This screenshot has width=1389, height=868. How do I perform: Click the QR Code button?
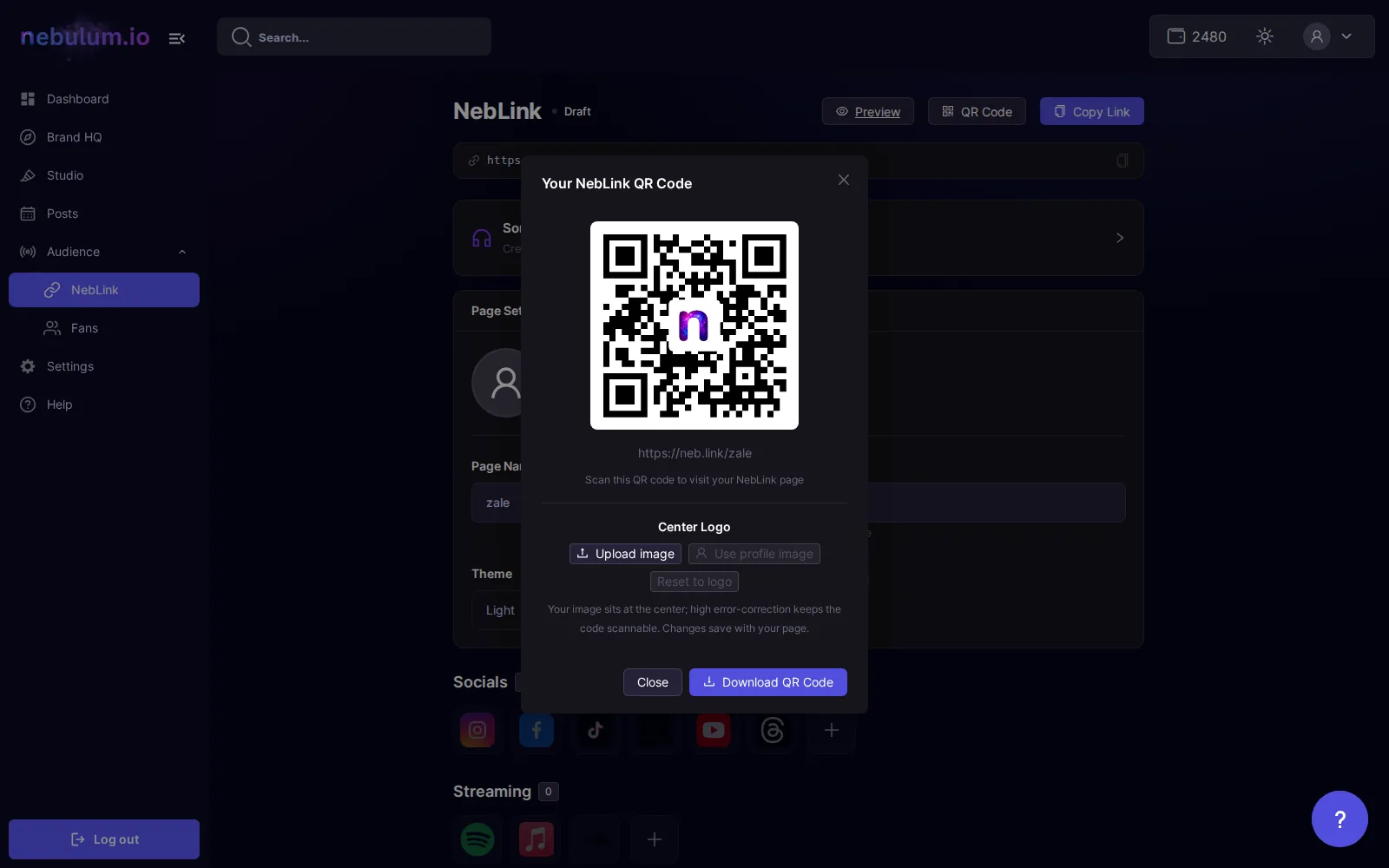pos(977,111)
